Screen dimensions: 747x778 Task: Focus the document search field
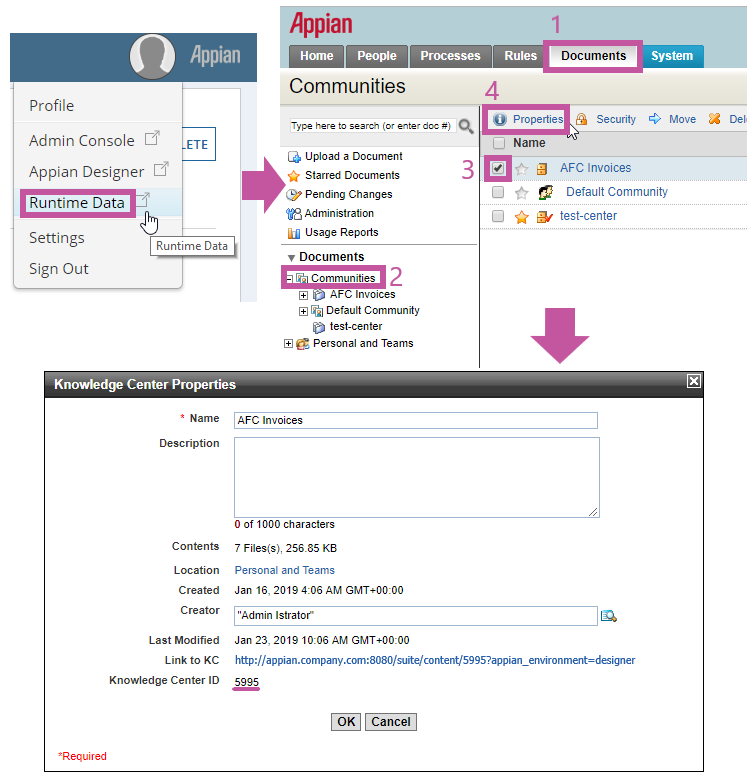373,126
